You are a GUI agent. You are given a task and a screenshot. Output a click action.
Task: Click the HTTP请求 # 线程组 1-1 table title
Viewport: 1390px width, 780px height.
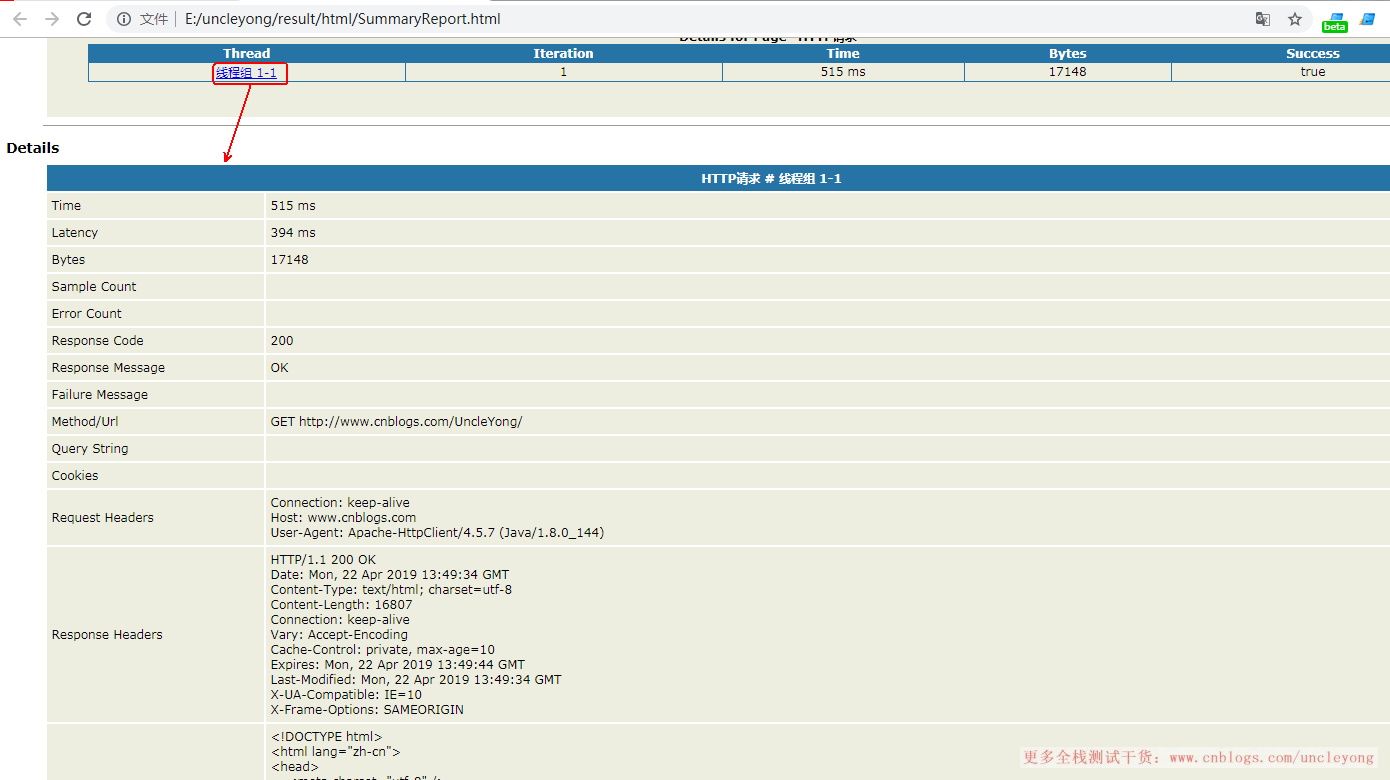771,178
